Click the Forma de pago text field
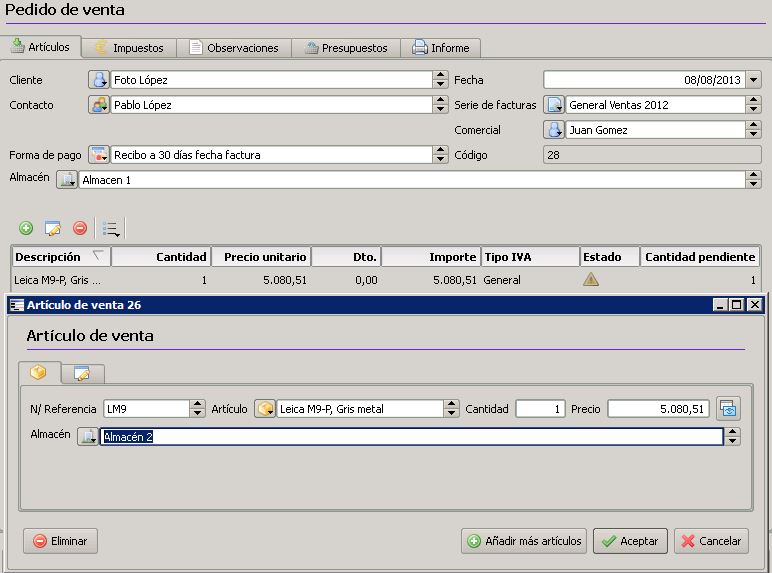The image size is (772, 573). tap(271, 155)
